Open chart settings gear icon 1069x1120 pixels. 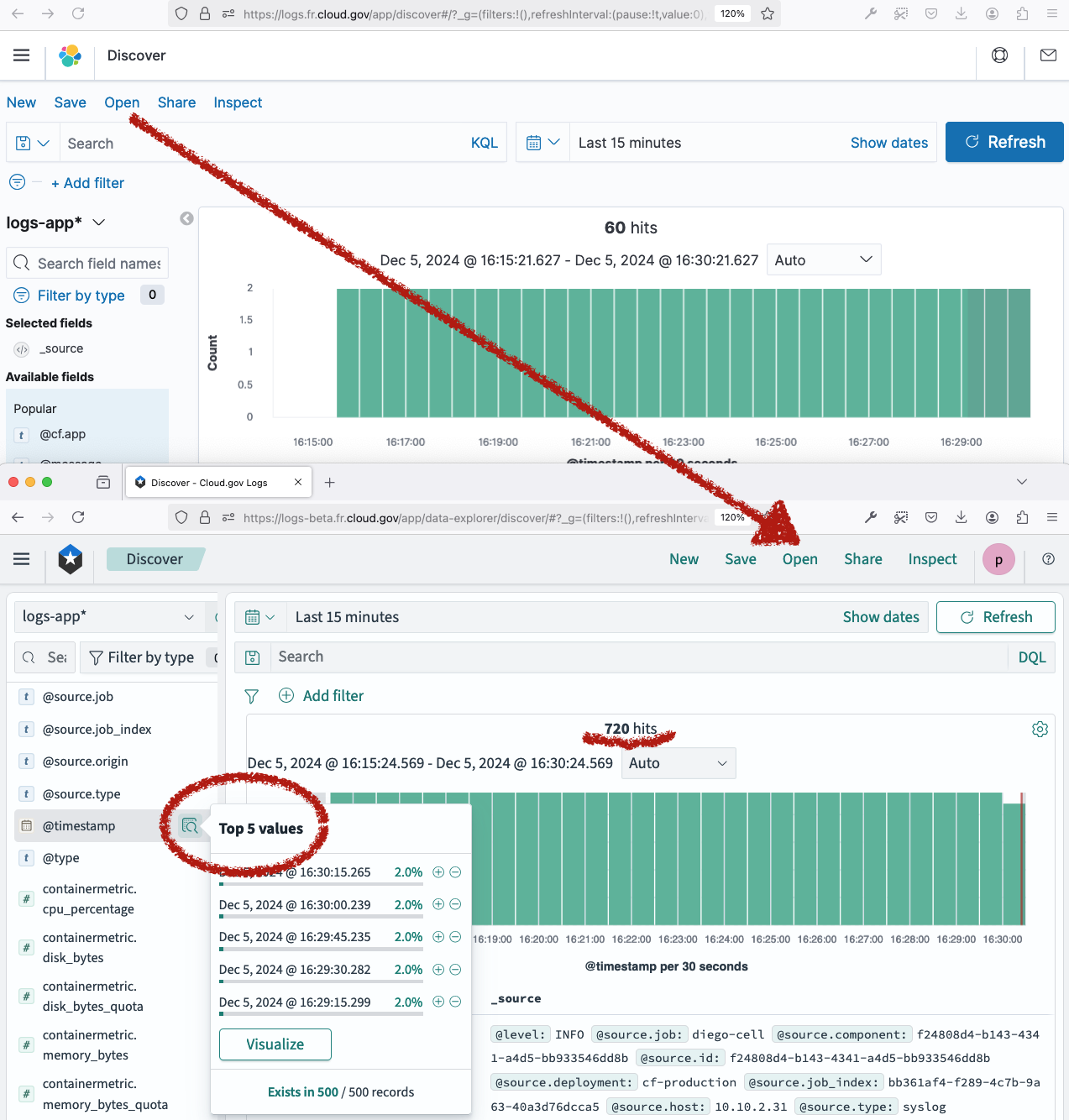[1040, 729]
